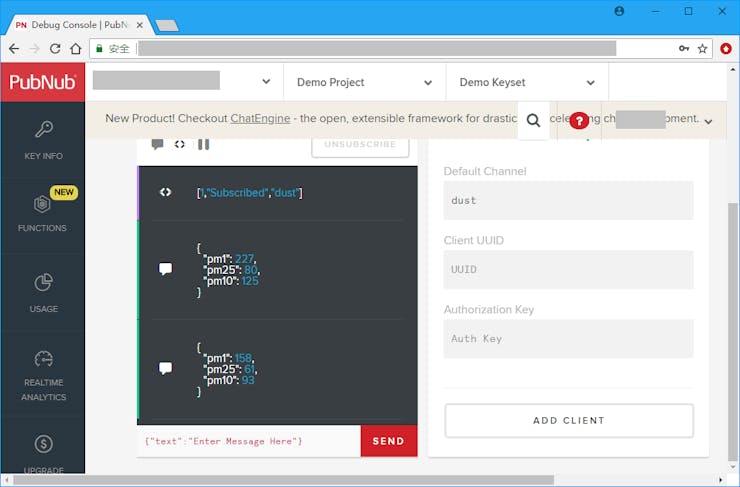
Task: Open the Key Info sidebar section
Action: (43, 140)
